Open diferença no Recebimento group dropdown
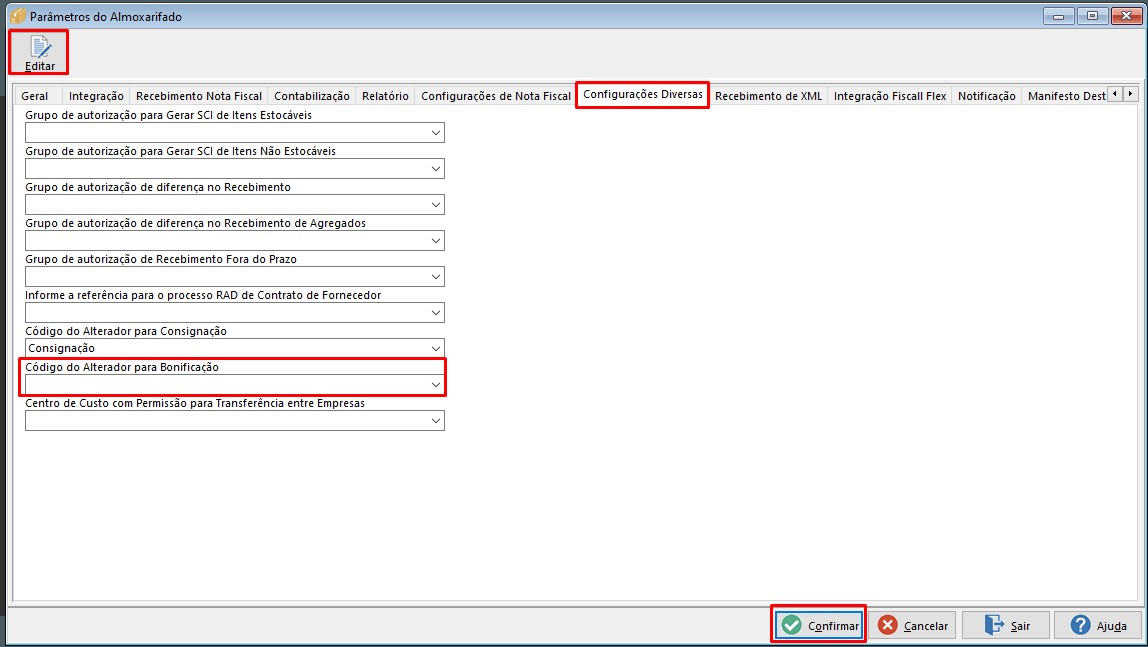This screenshot has width=1148, height=647. (x=436, y=204)
